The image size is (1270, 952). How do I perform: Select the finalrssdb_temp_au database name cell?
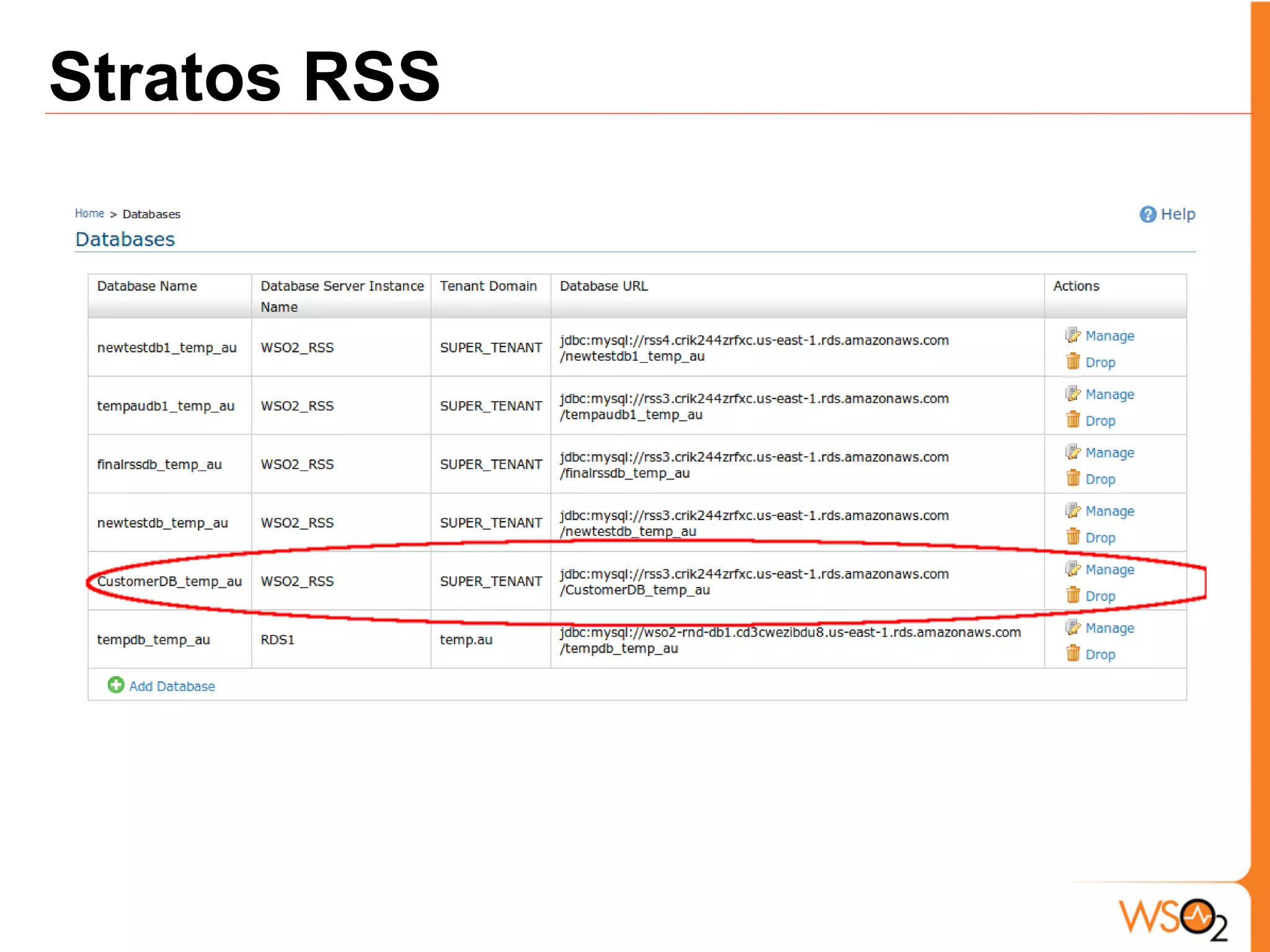[170, 464]
